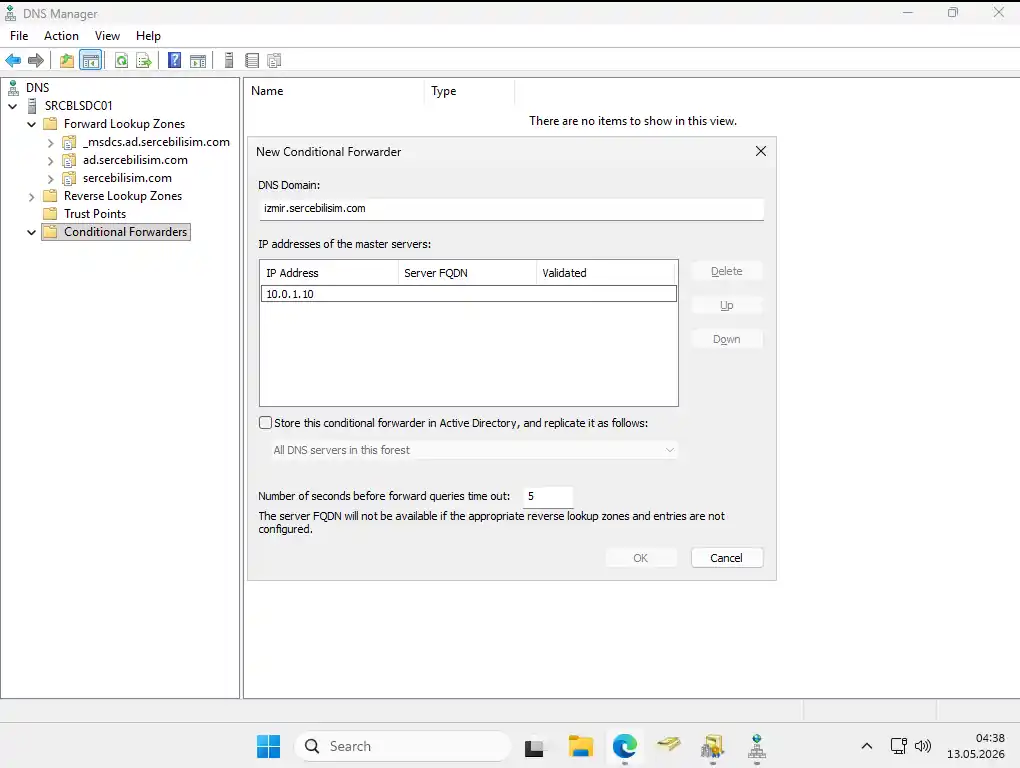Click the DNS Domain input field
Image resolution: width=1020 pixels, height=768 pixels.
pyautogui.click(x=511, y=209)
